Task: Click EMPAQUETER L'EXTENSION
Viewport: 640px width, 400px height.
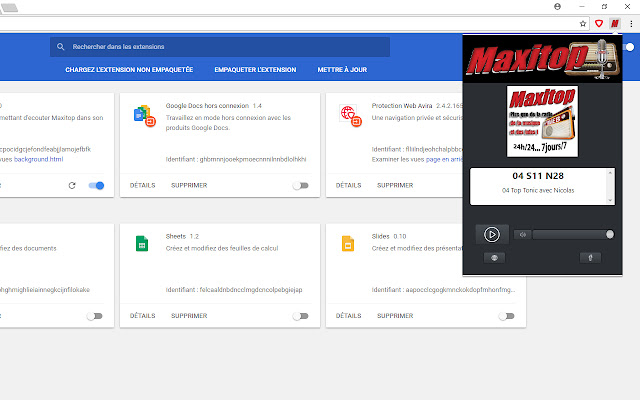Action: coord(255,70)
